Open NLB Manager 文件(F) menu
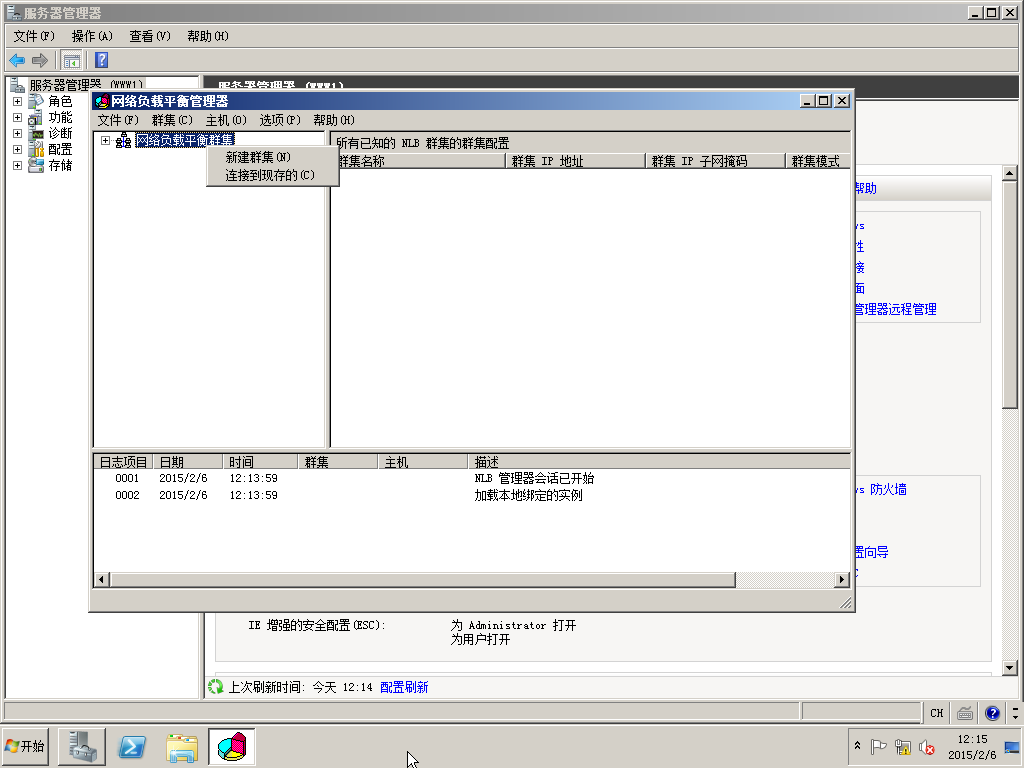The image size is (1024, 768). 118,120
